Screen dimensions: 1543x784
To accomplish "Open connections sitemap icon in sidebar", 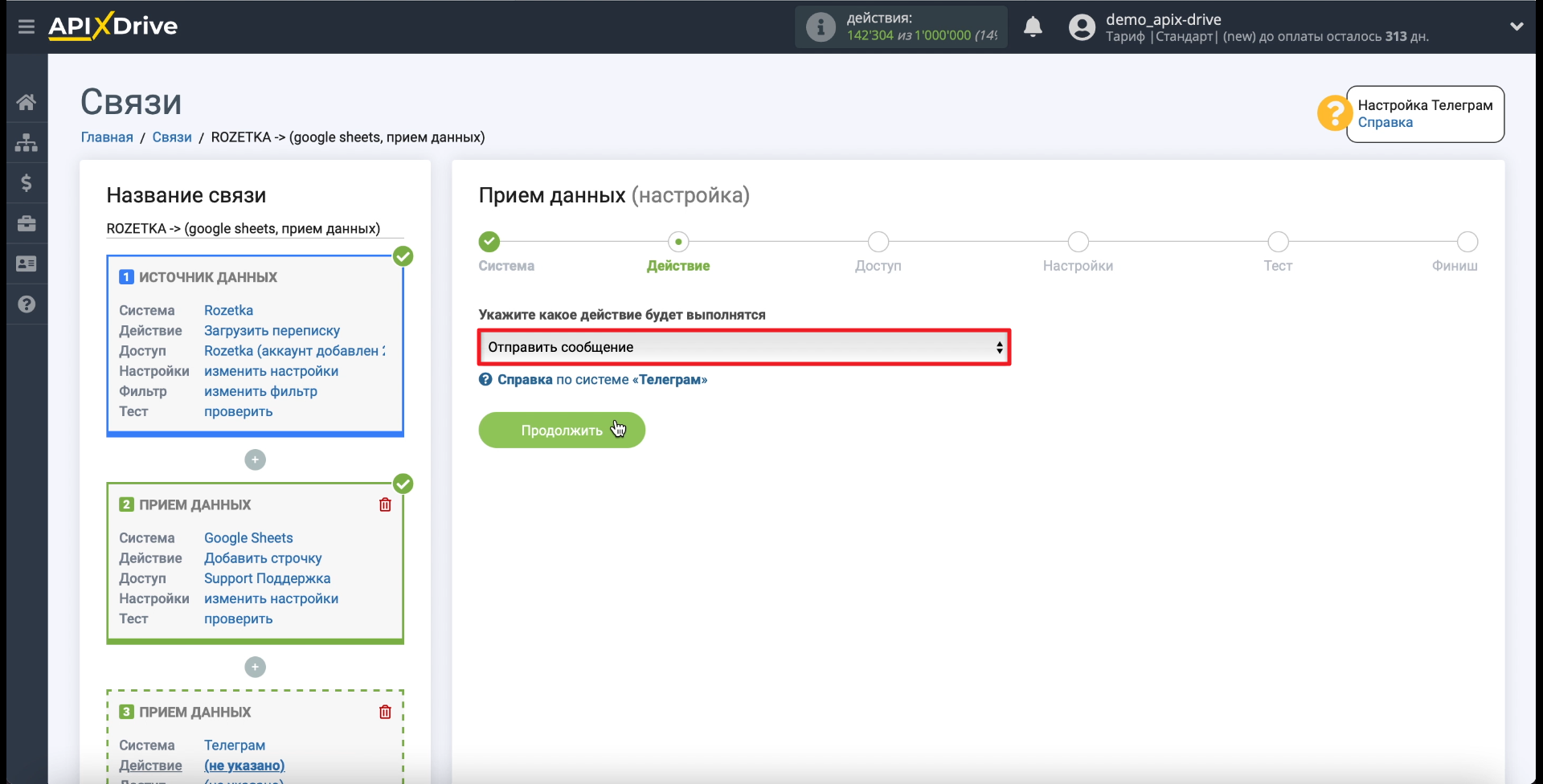I will [27, 142].
